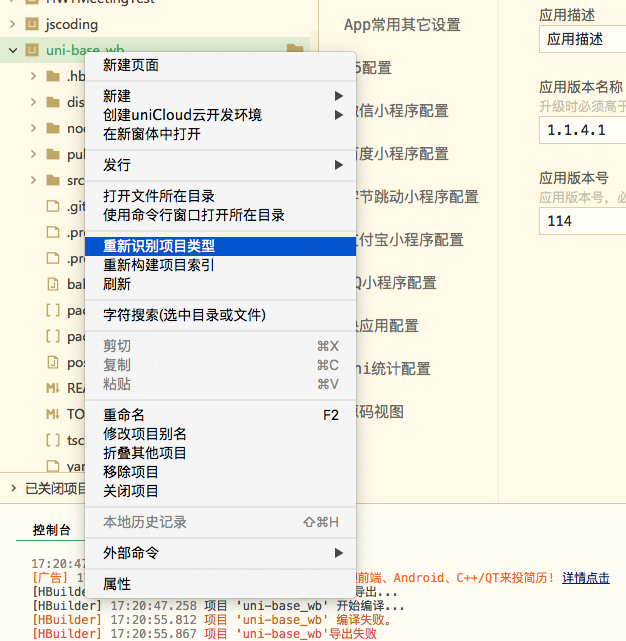Expand the no folder chevron
Viewport: 626px width, 641px height.
(x=34, y=128)
